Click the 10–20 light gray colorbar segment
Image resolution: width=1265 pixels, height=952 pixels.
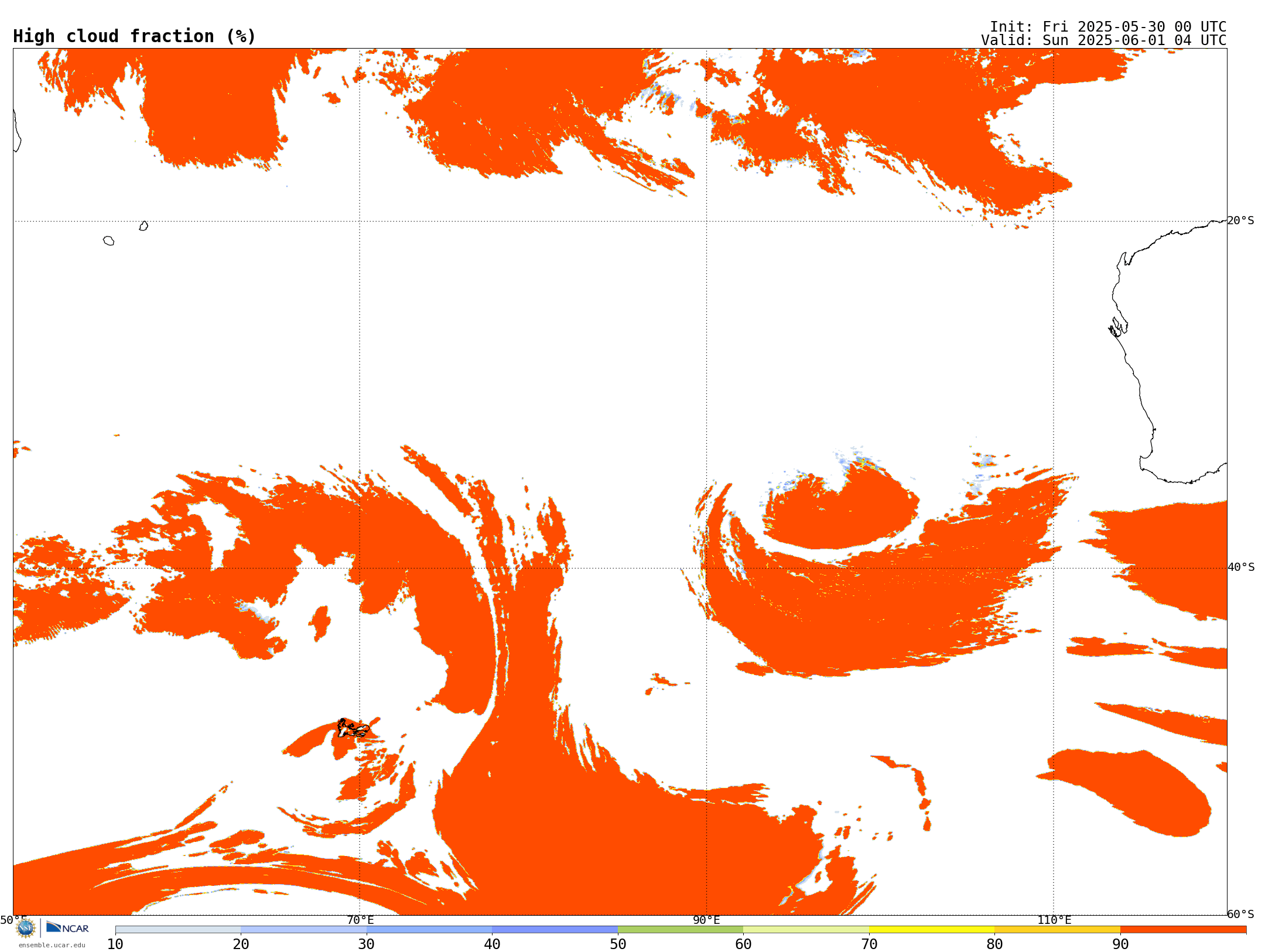178,930
